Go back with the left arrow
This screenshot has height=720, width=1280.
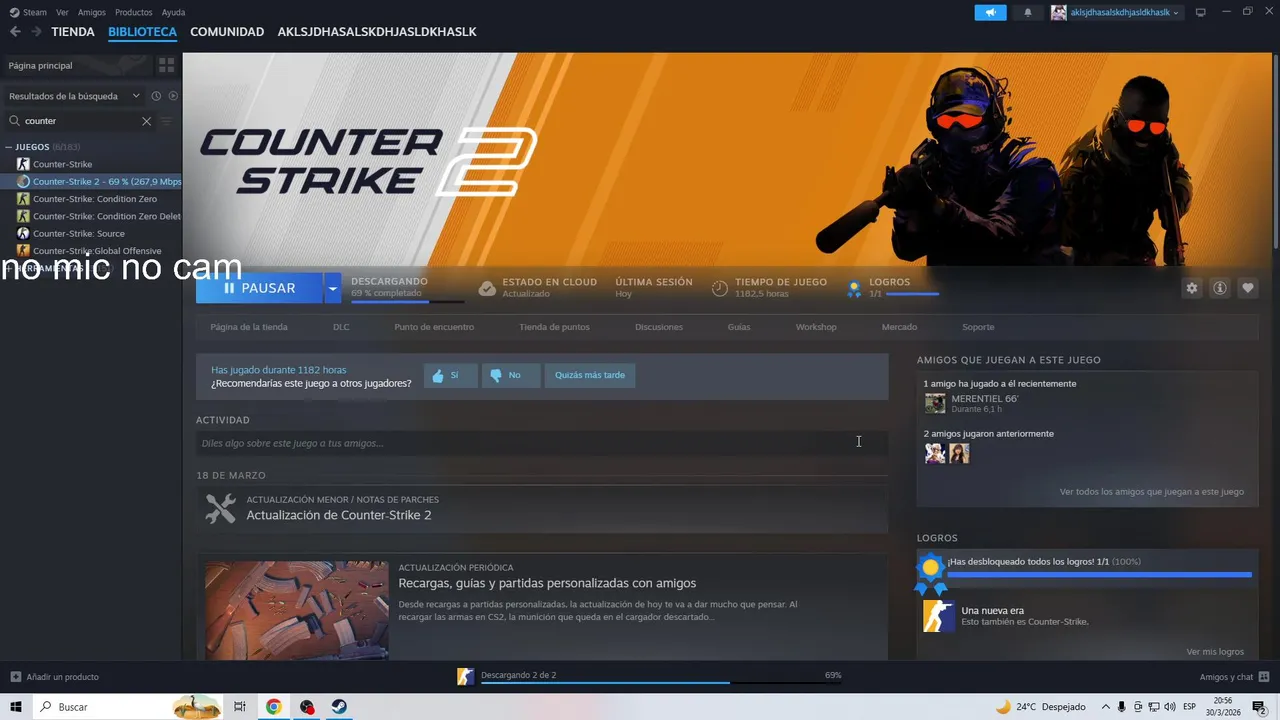tap(15, 32)
